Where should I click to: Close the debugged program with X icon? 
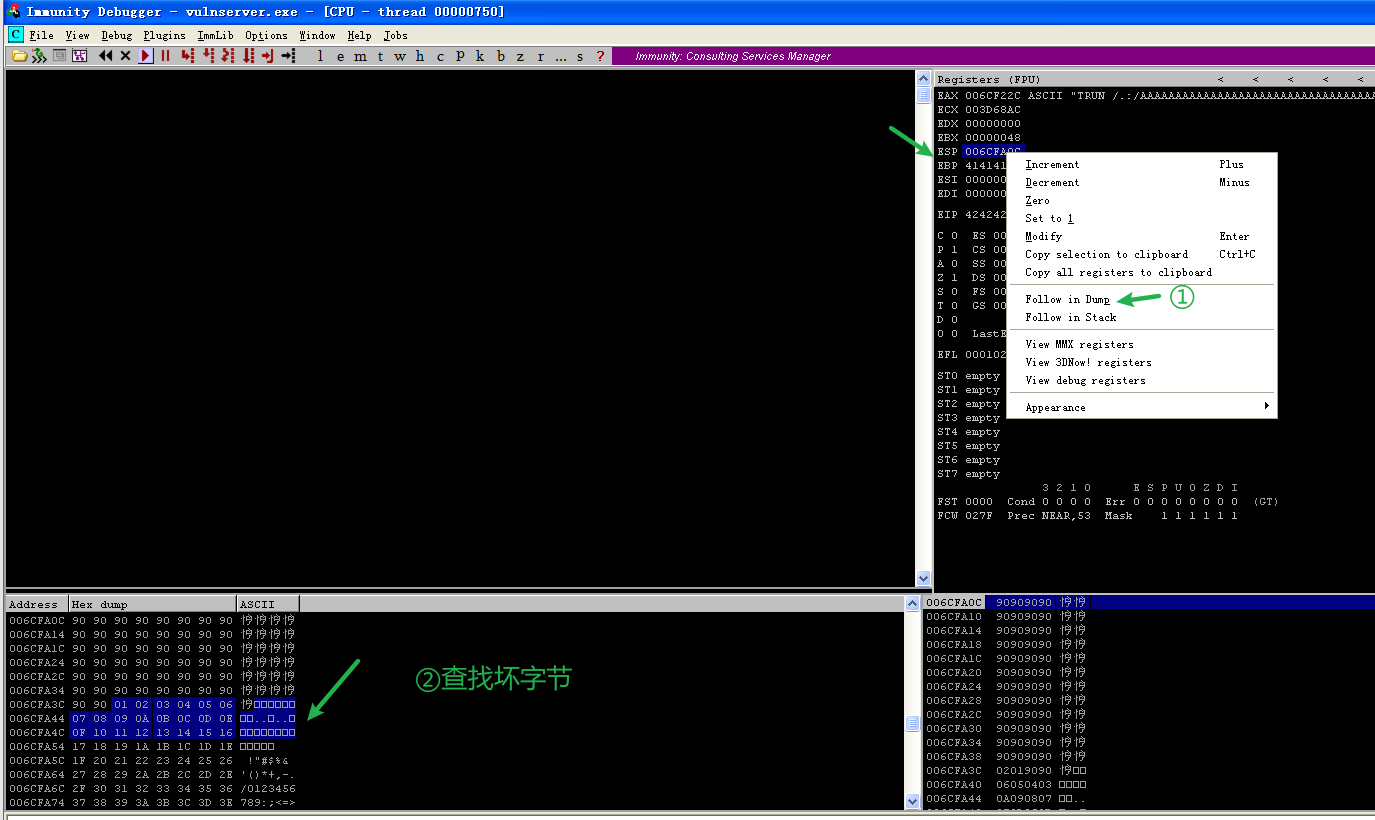125,56
